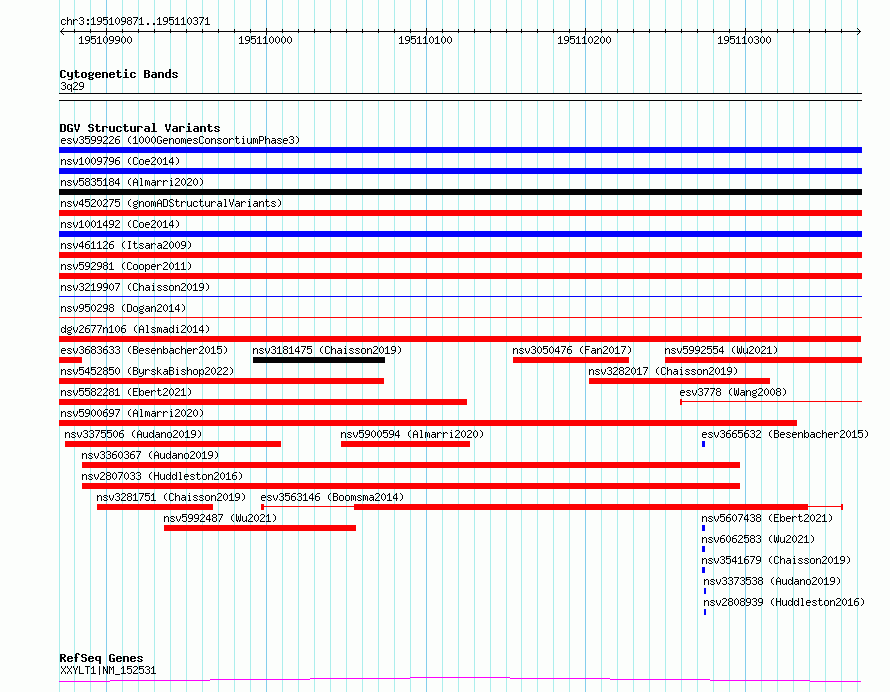
Task: Select nsv2807033 (Huddleston2016) label
Action: pyautogui.click(x=162, y=476)
